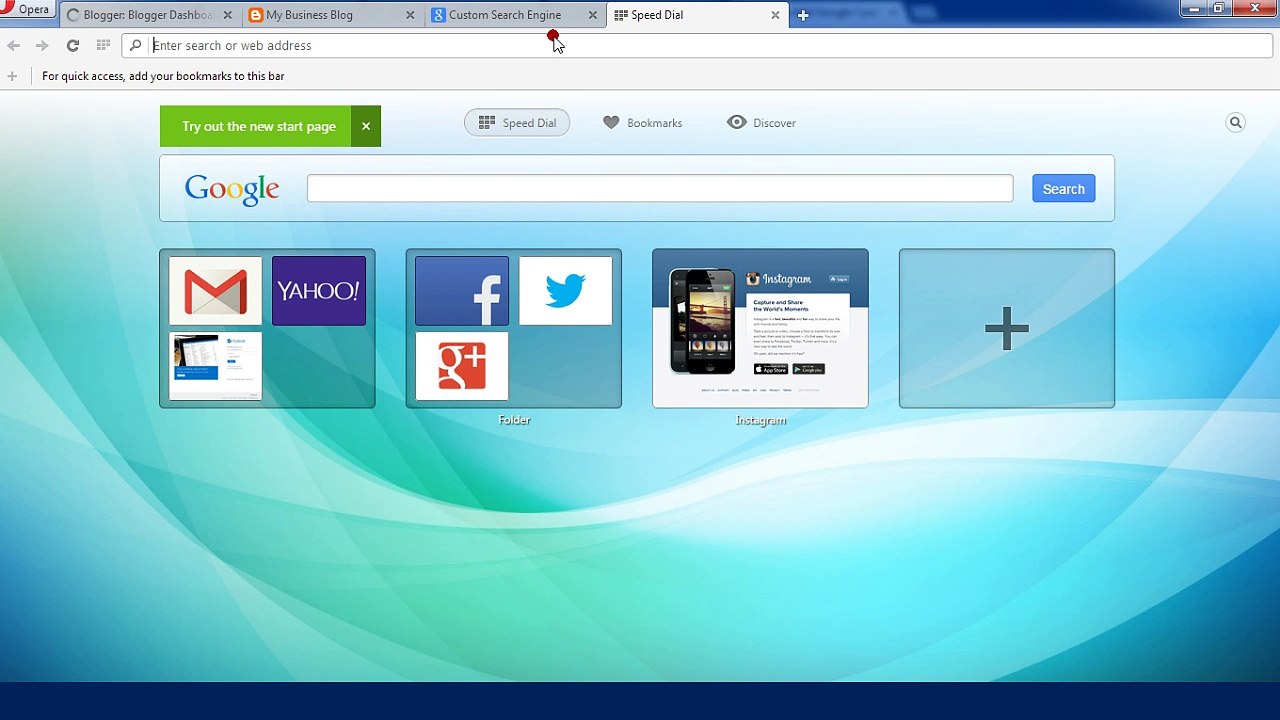Open Speed Dial grid icon in toolbar

tap(103, 45)
